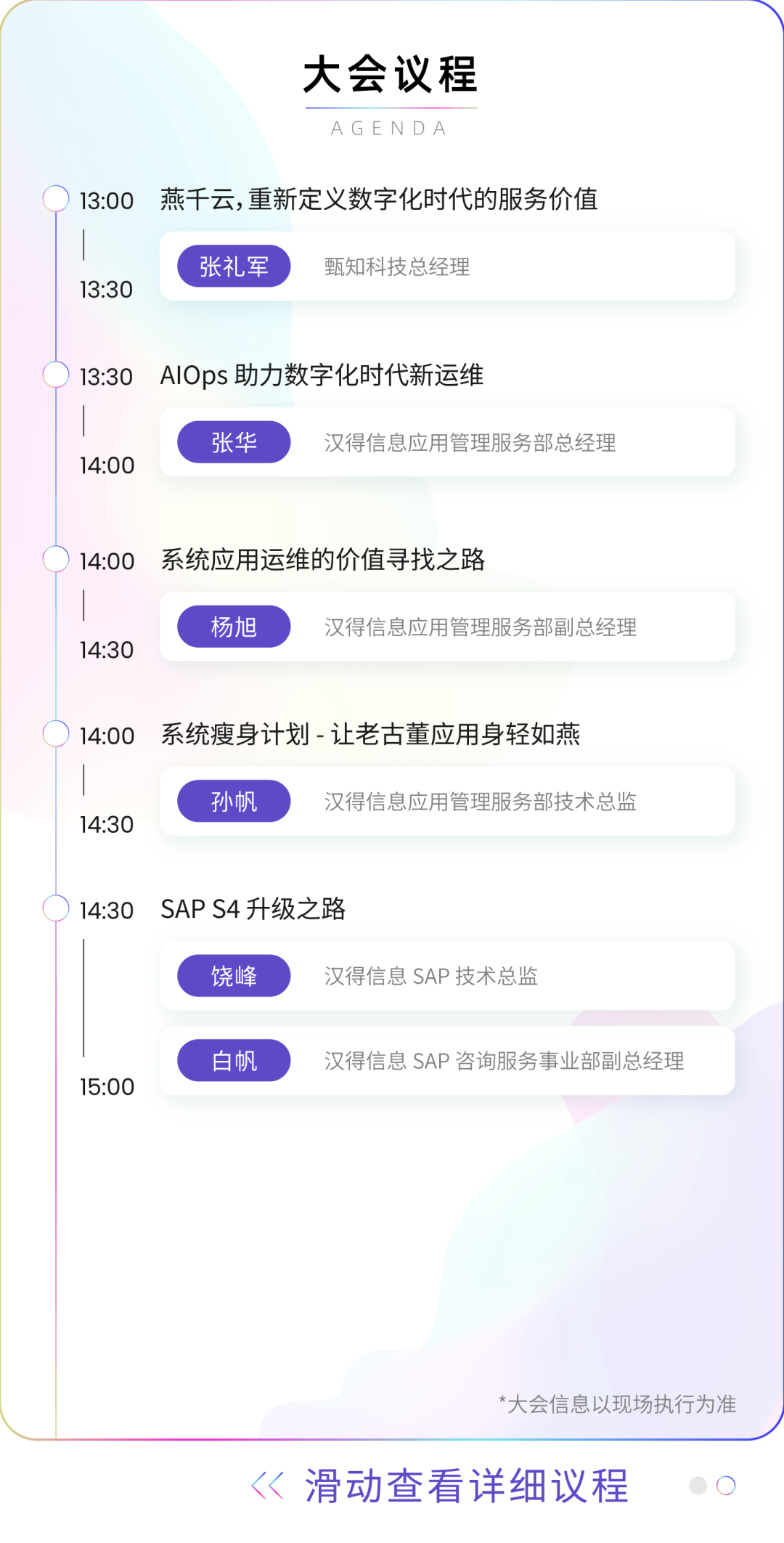Click the 汉得信息 SAP 技术总监 speaker card
The width and height of the screenshot is (784, 1543).
click(x=447, y=976)
